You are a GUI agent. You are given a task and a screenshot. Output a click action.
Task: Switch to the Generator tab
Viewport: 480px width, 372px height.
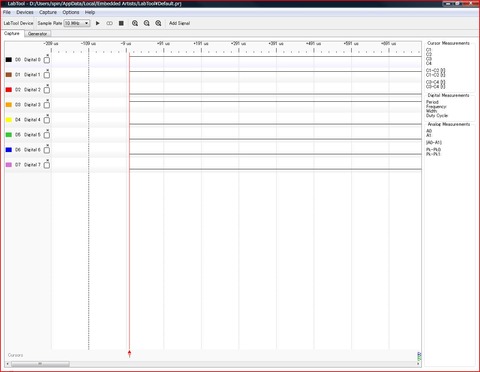37,34
